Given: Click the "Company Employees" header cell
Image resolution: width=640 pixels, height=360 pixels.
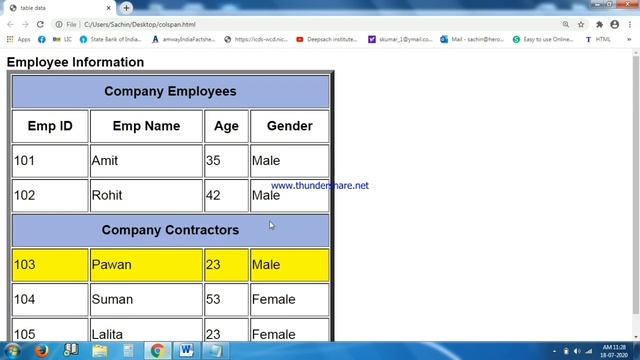Looking at the screenshot, I should tap(170, 91).
